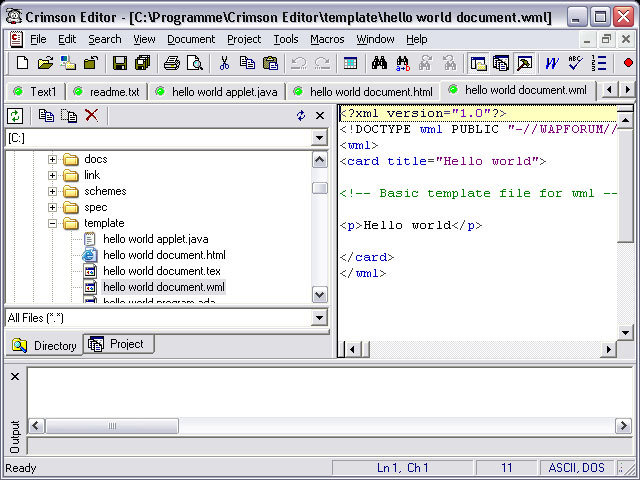Switch to the Text1 tab
Image resolution: width=640 pixels, height=480 pixels.
pyautogui.click(x=35, y=91)
